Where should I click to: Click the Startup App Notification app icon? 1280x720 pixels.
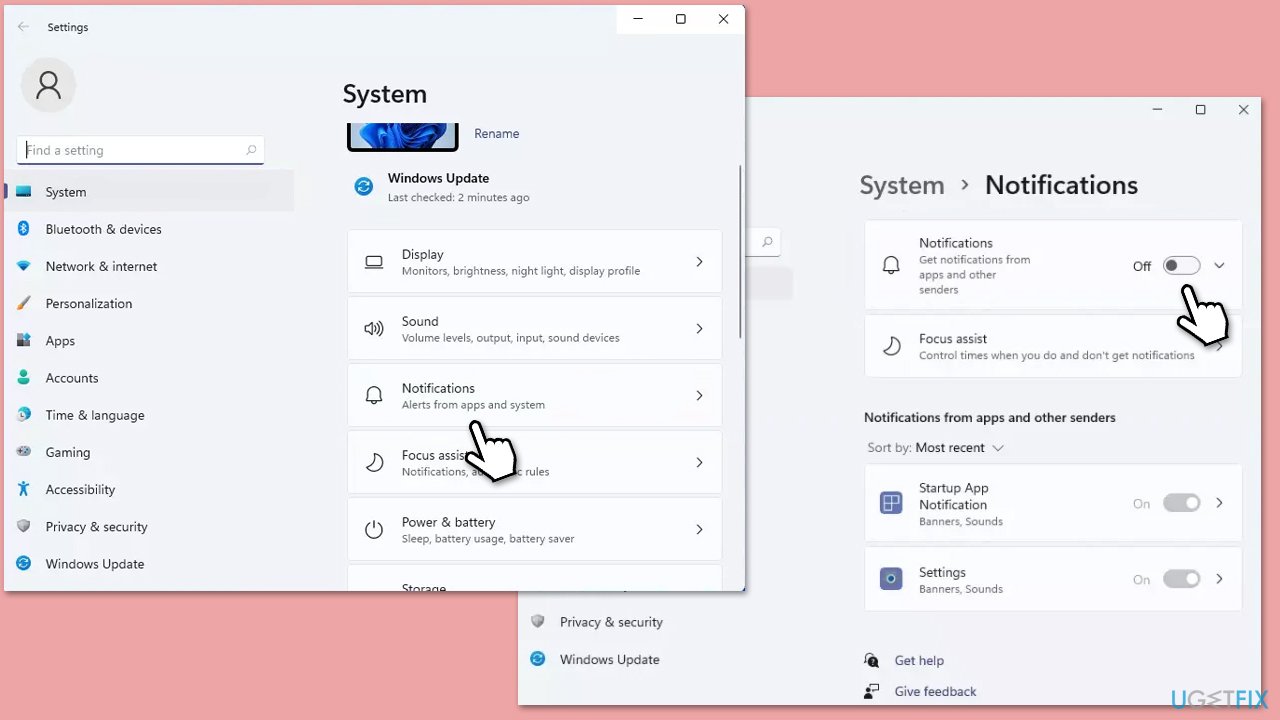[890, 503]
